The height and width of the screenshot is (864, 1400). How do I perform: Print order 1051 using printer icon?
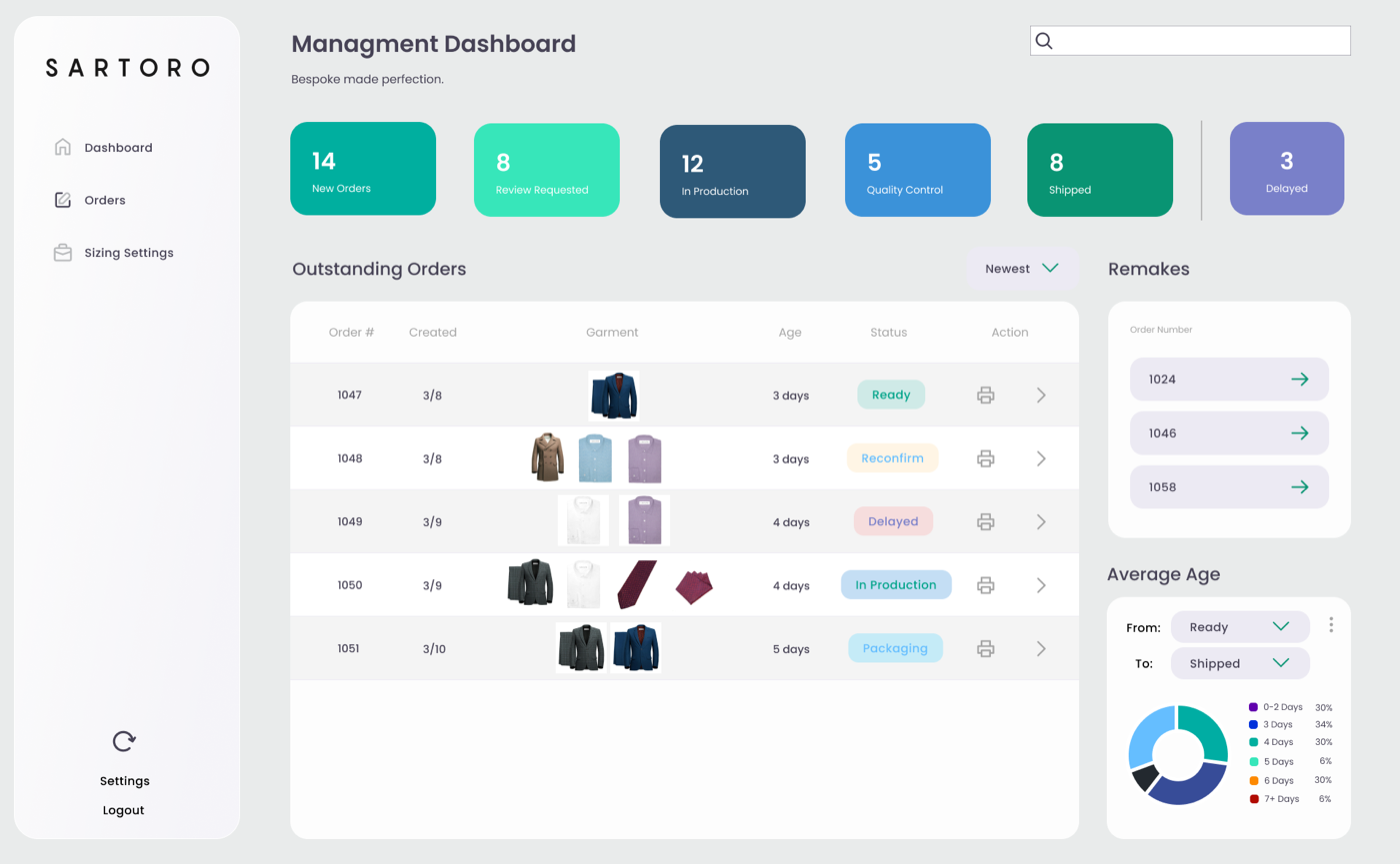[985, 648]
